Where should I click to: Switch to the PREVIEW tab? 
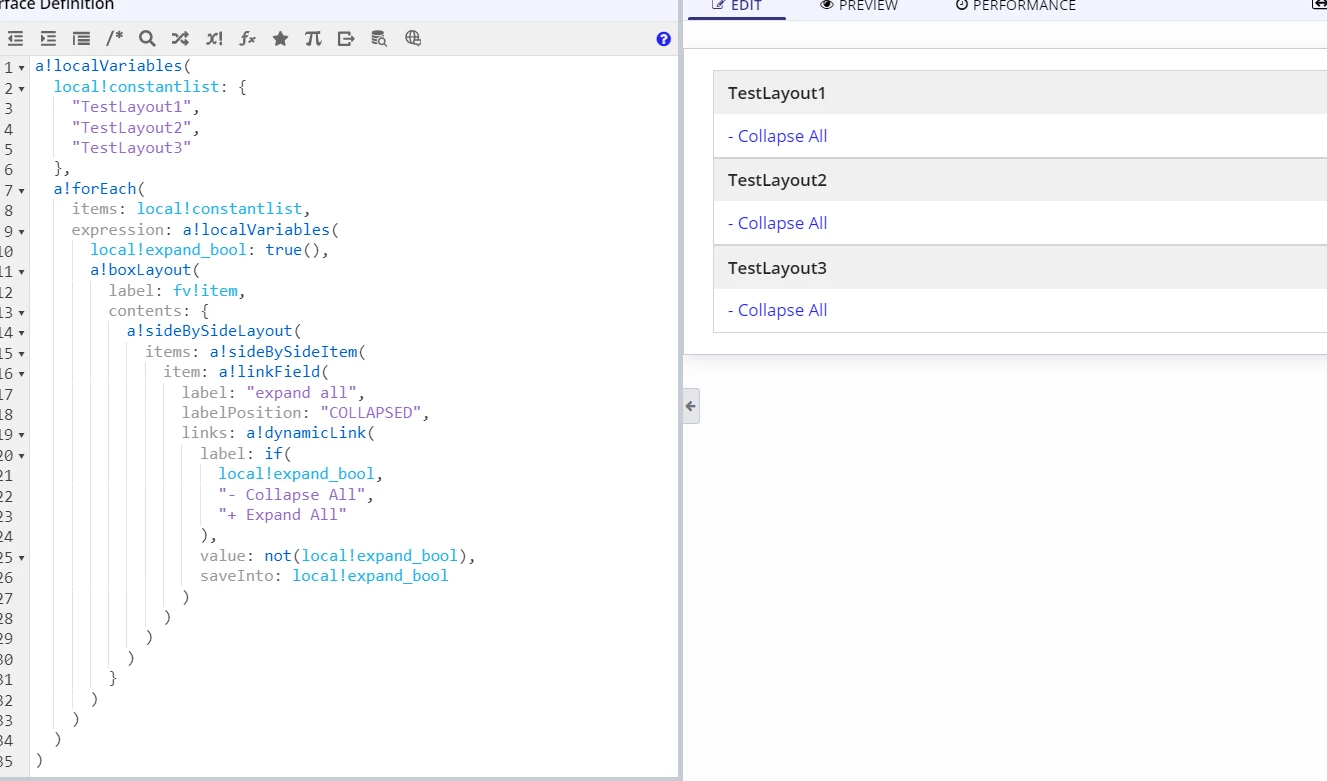pos(859,6)
